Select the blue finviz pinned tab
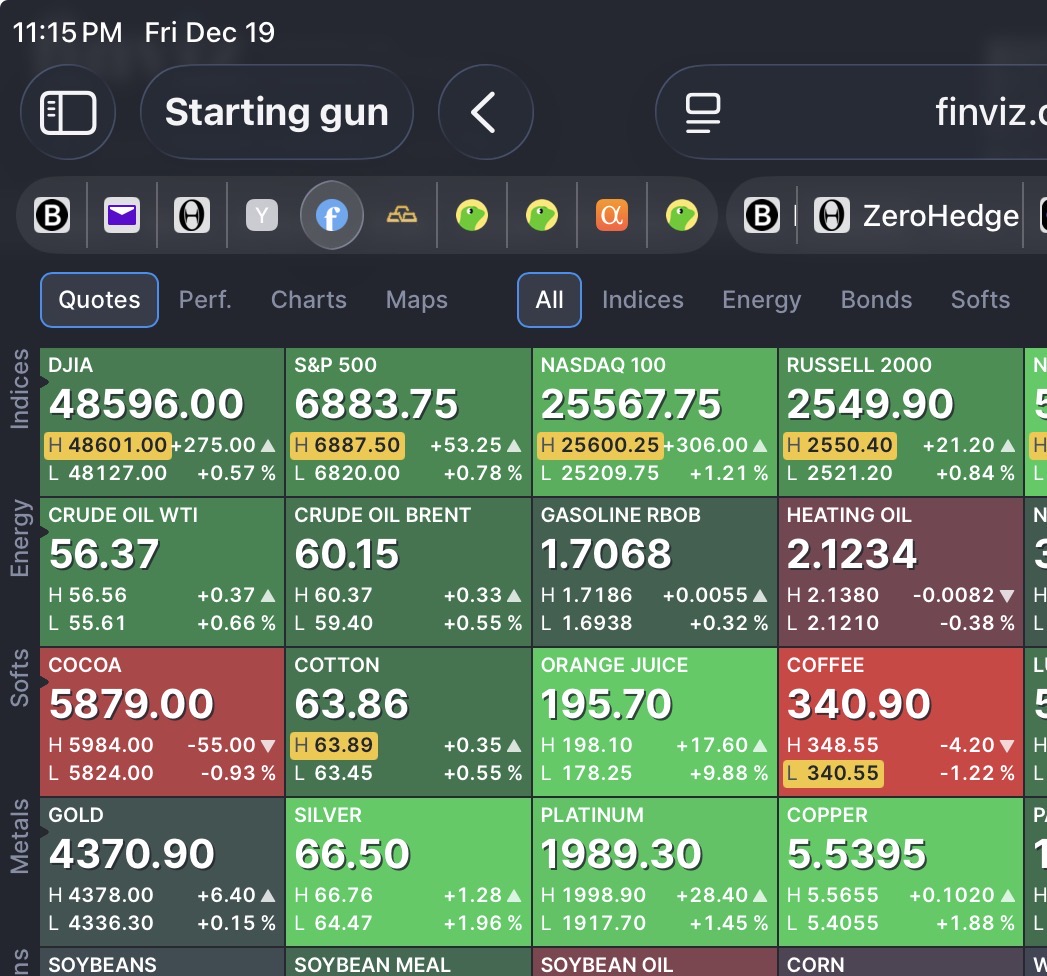Image resolution: width=1047 pixels, height=976 pixels. click(332, 215)
